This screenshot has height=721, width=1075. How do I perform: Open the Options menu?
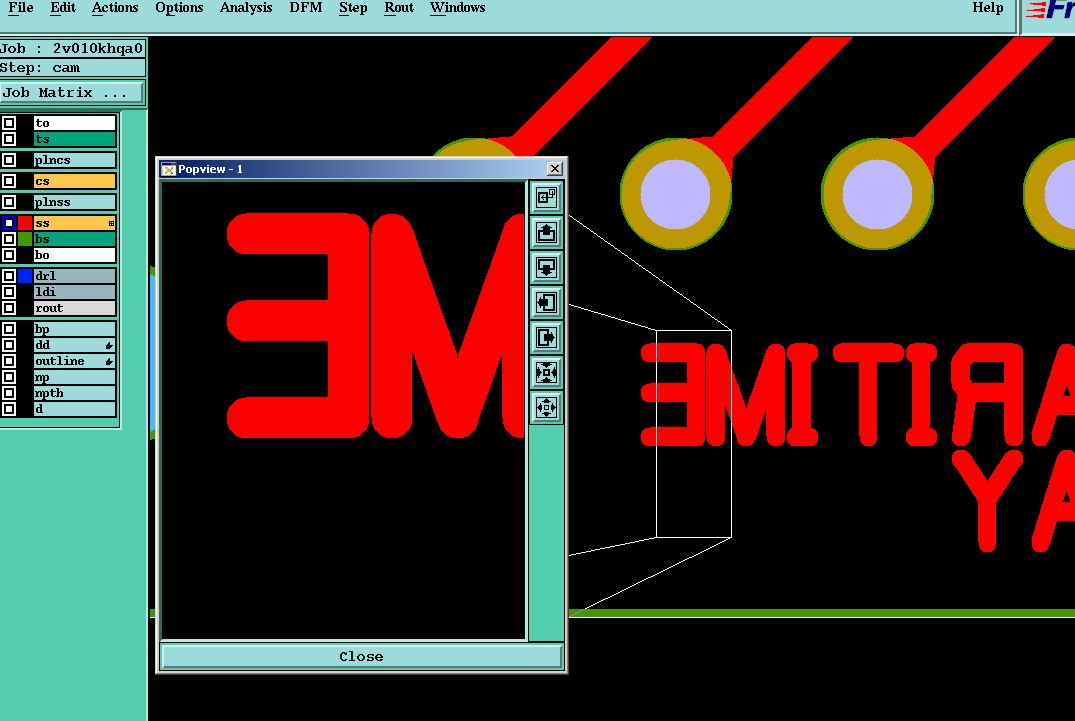pos(179,8)
